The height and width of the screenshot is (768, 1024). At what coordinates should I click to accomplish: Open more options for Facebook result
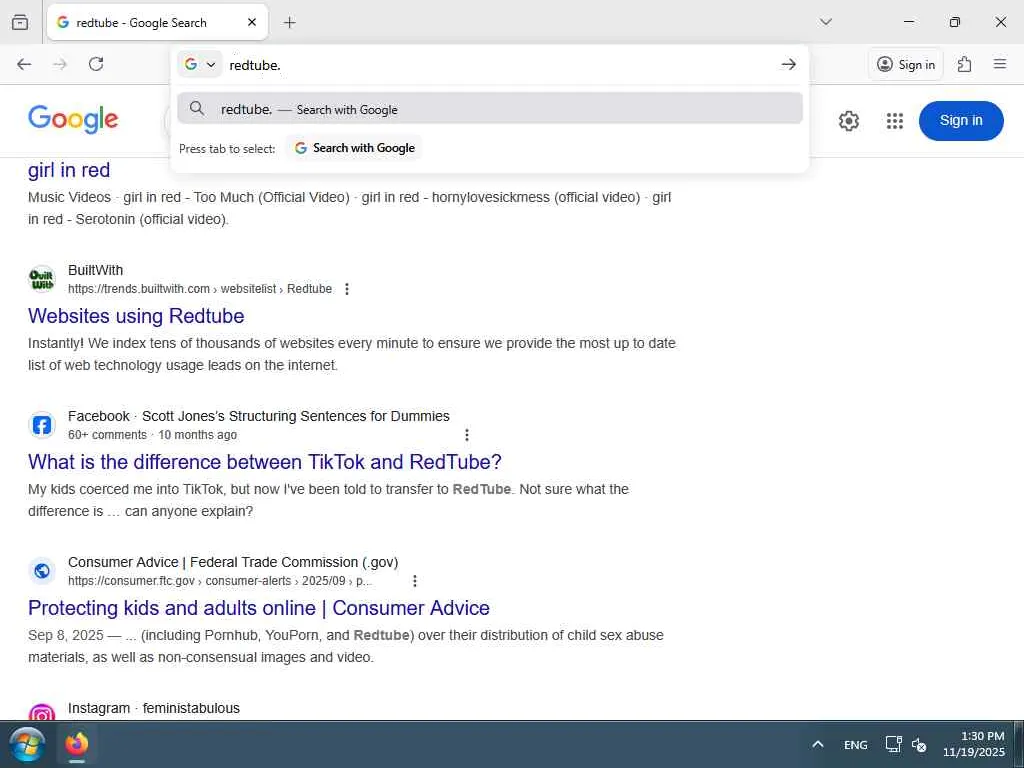(466, 435)
